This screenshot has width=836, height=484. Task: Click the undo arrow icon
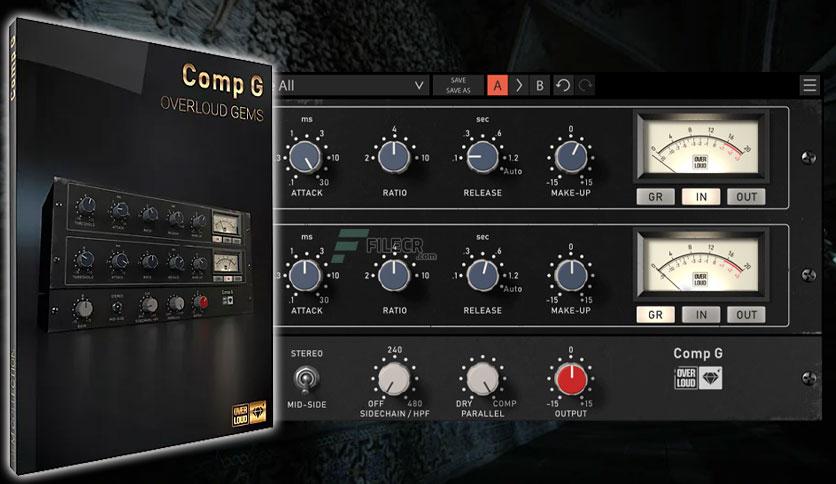point(563,86)
